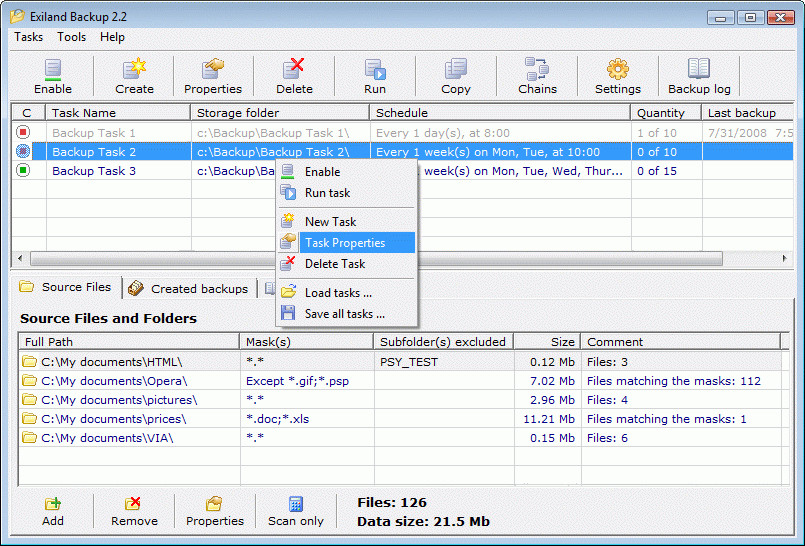Open source Properties in bottom toolbar
This screenshot has height=546, width=805.
tap(214, 503)
